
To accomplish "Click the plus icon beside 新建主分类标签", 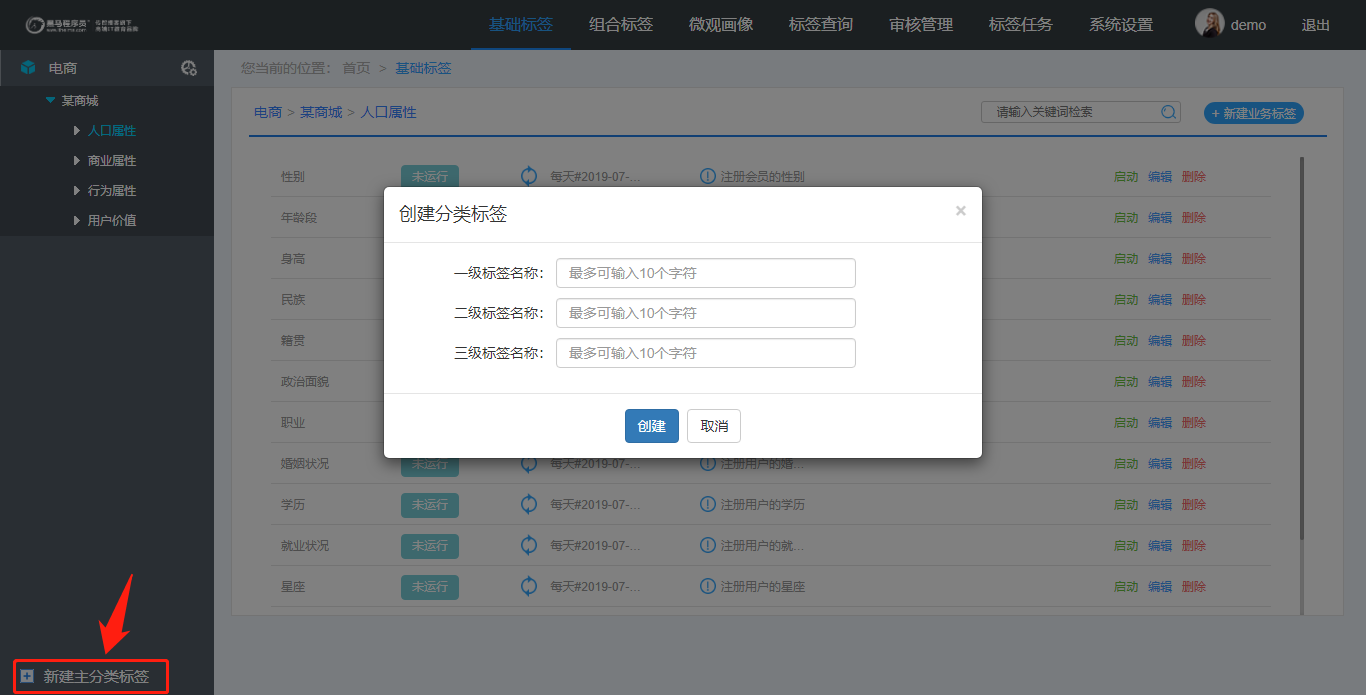I will tap(27, 676).
